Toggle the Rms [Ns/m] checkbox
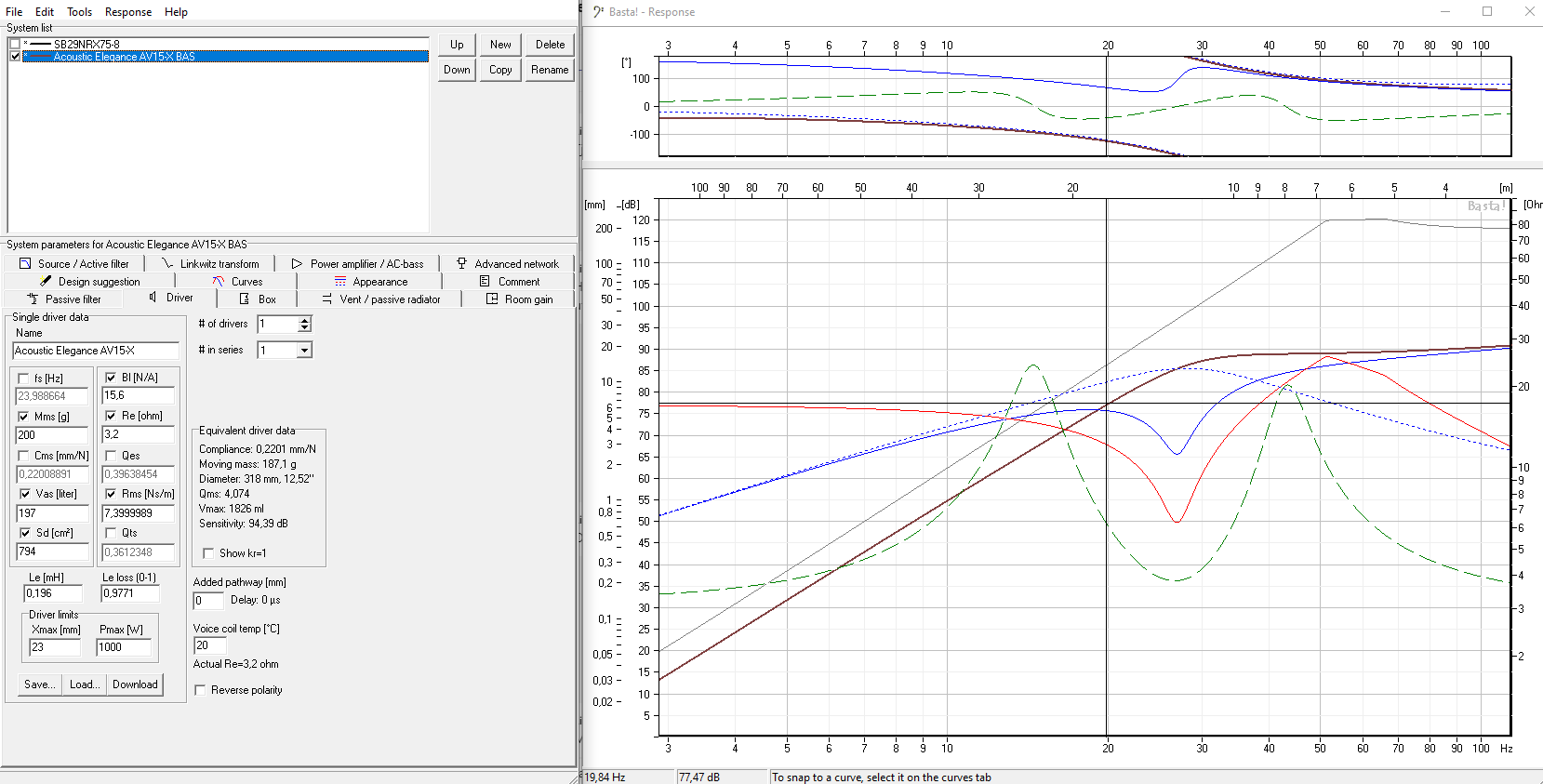The height and width of the screenshot is (784, 1543). [111, 494]
